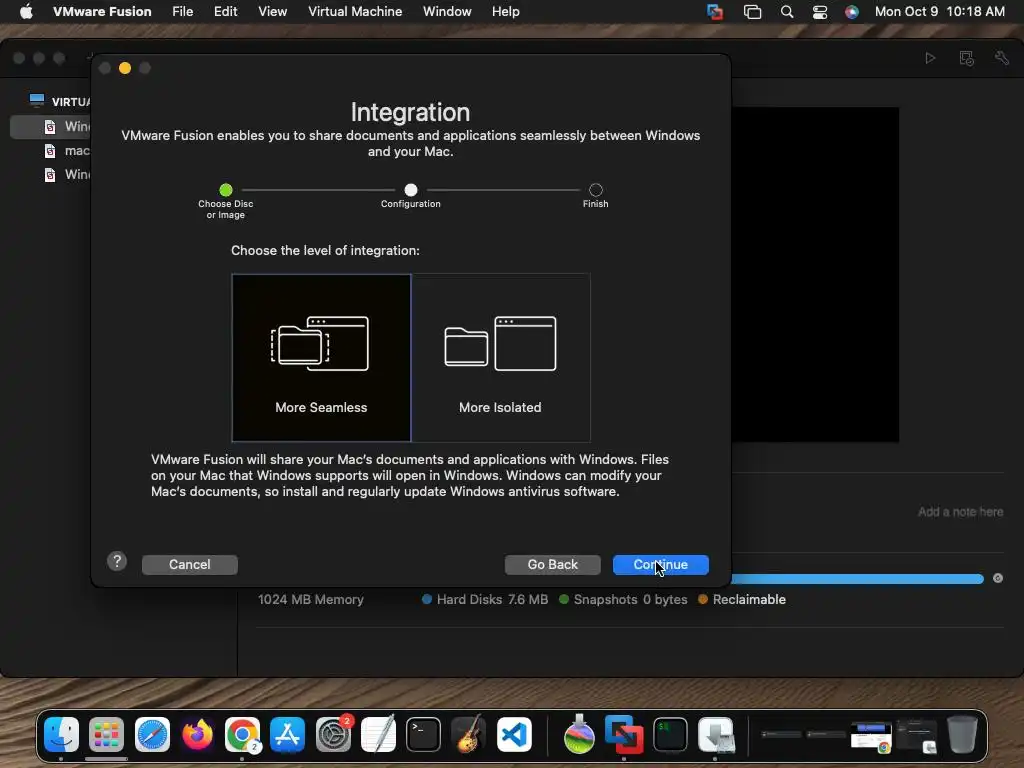Open Google Chrome from the Dock

tap(242, 735)
